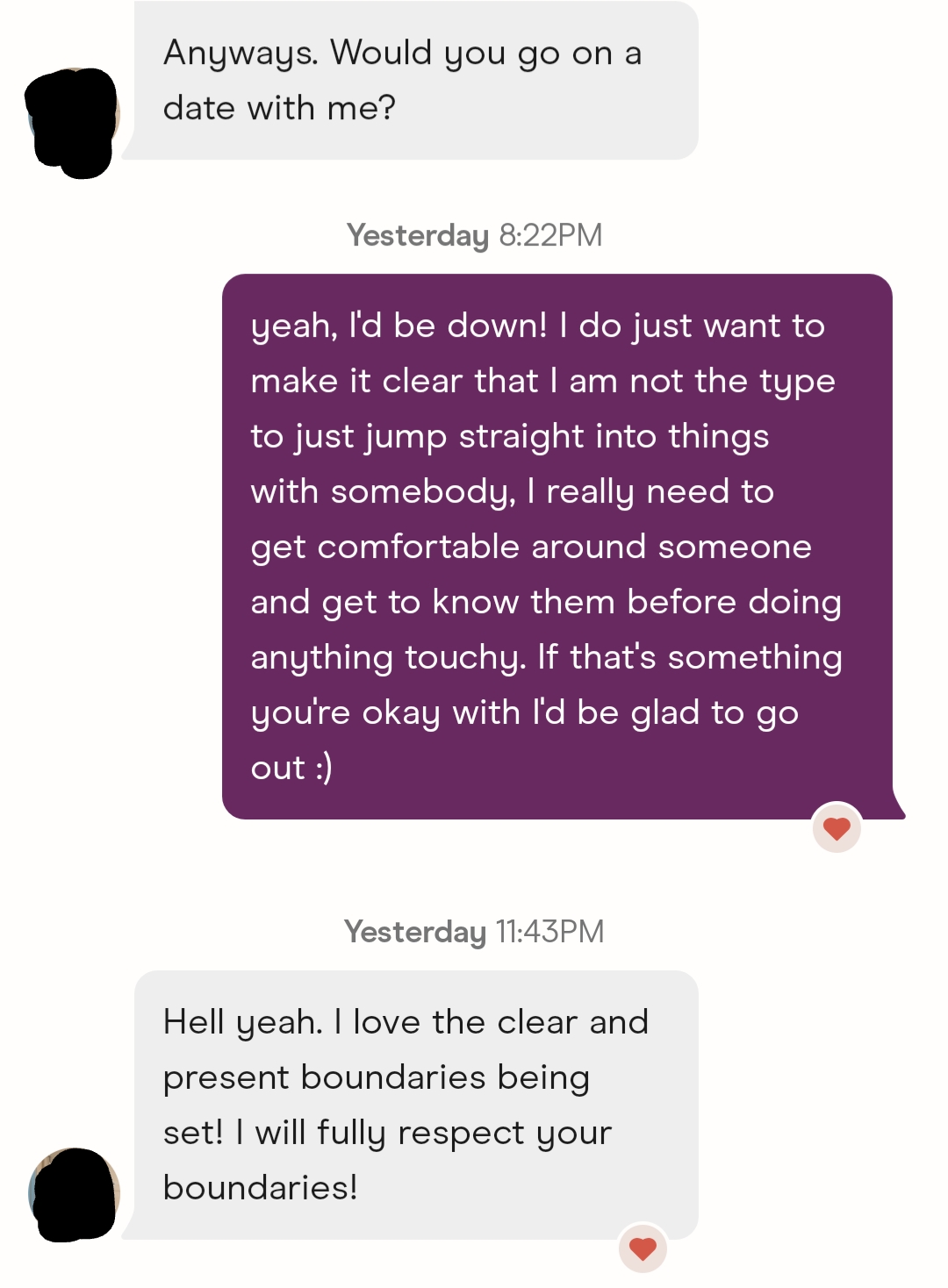This screenshot has width=948, height=1288.
Task: Open the profile photo beside the date question
Action: click(x=74, y=120)
